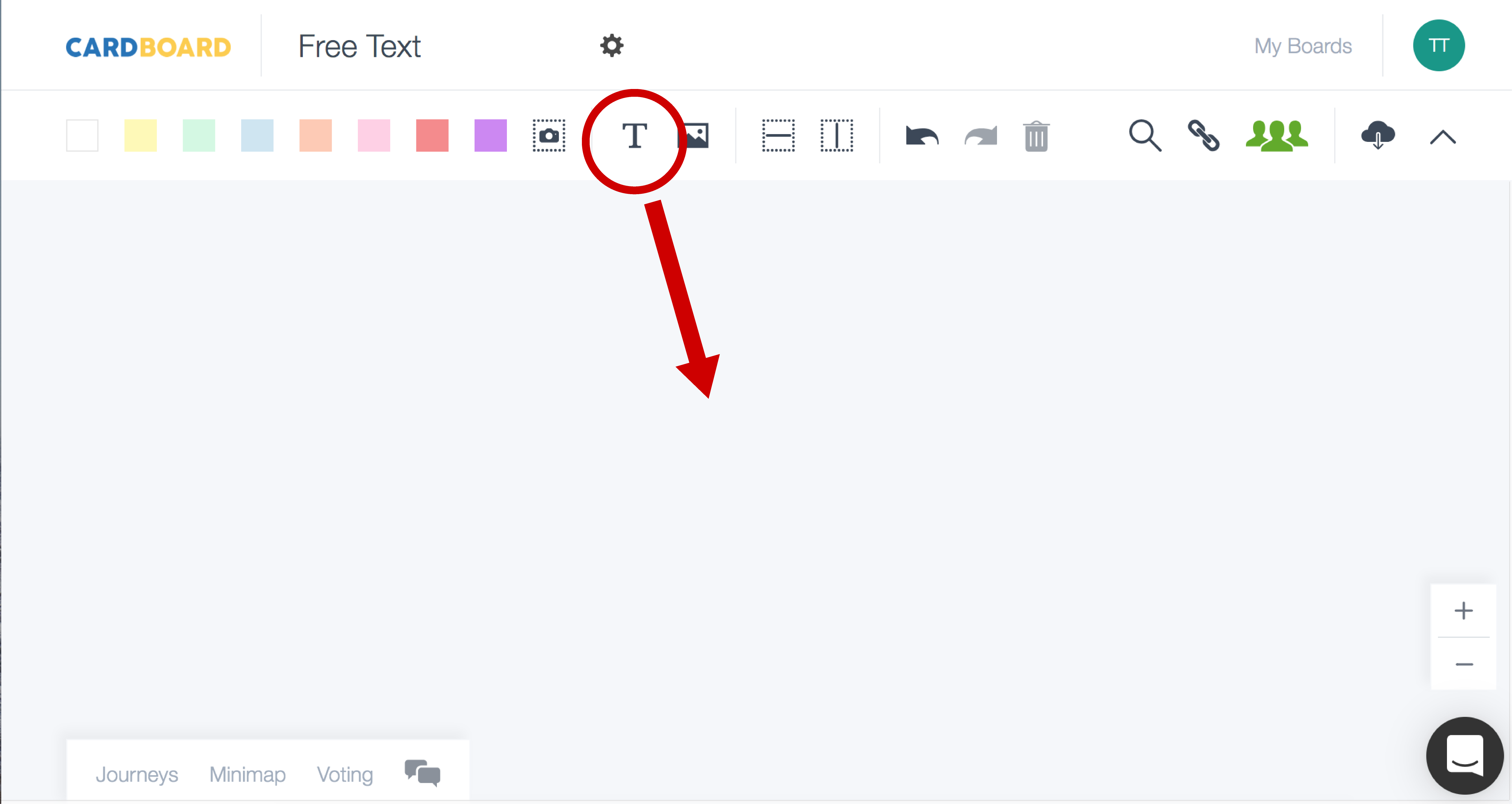The height and width of the screenshot is (804, 1512).
Task: Click the screenshot camera capture icon
Action: point(549,136)
